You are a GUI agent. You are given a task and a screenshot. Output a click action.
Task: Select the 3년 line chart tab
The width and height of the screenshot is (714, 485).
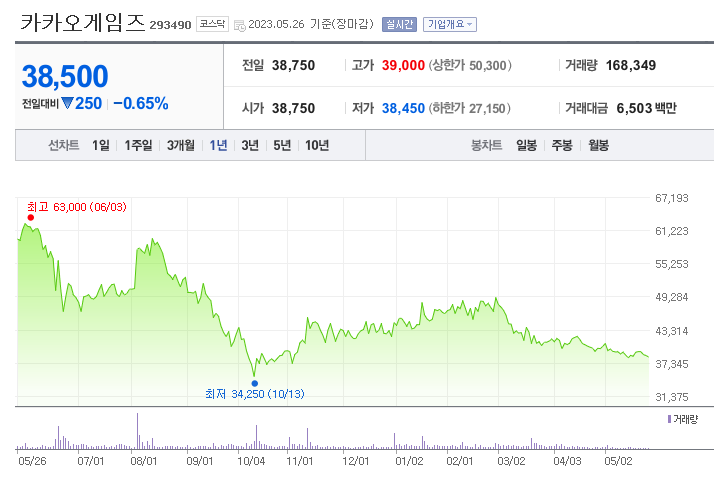[x=250, y=145]
